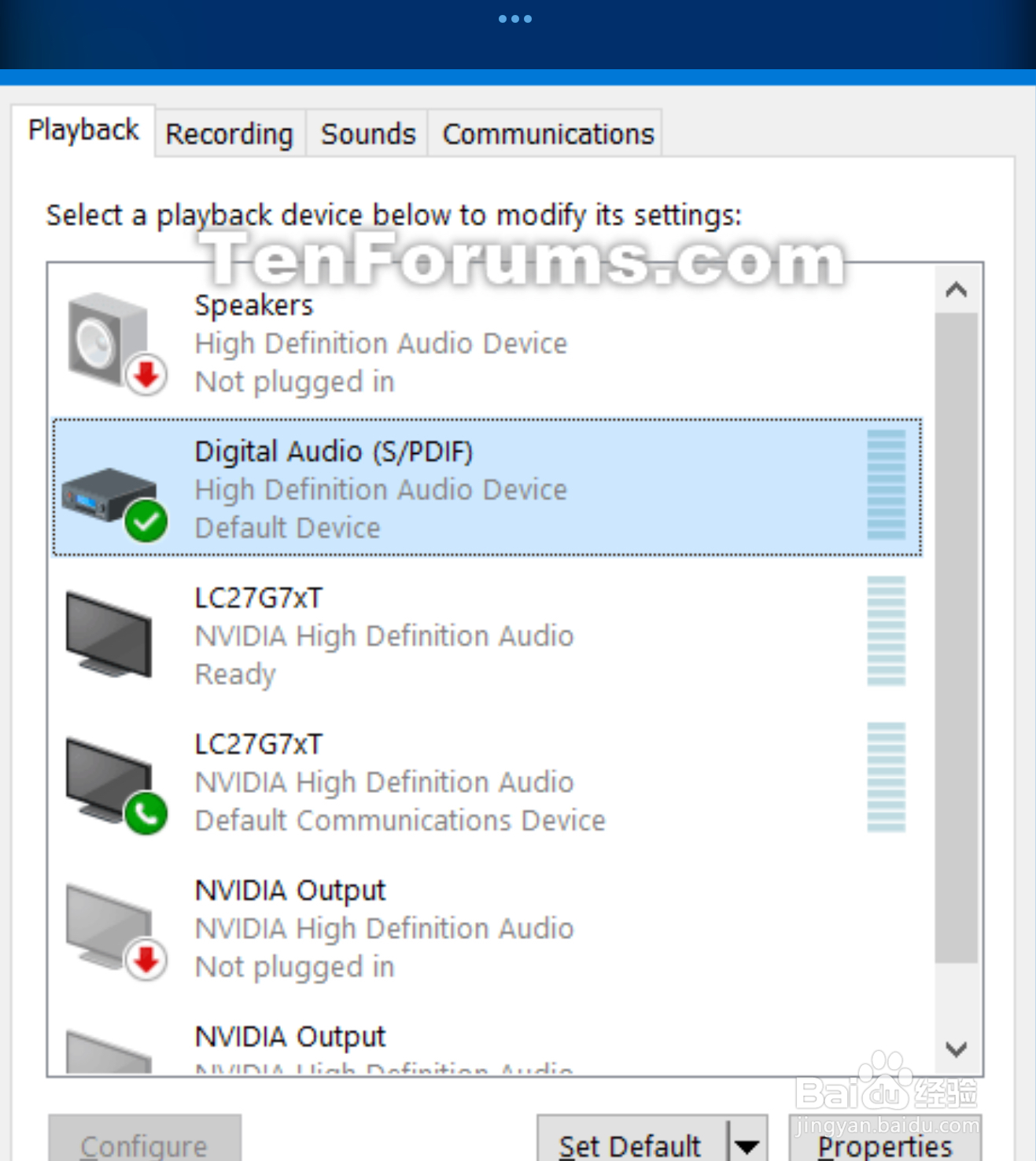The width and height of the screenshot is (1036, 1161).
Task: Click the device list scrollbar thumb
Action: pos(956,638)
